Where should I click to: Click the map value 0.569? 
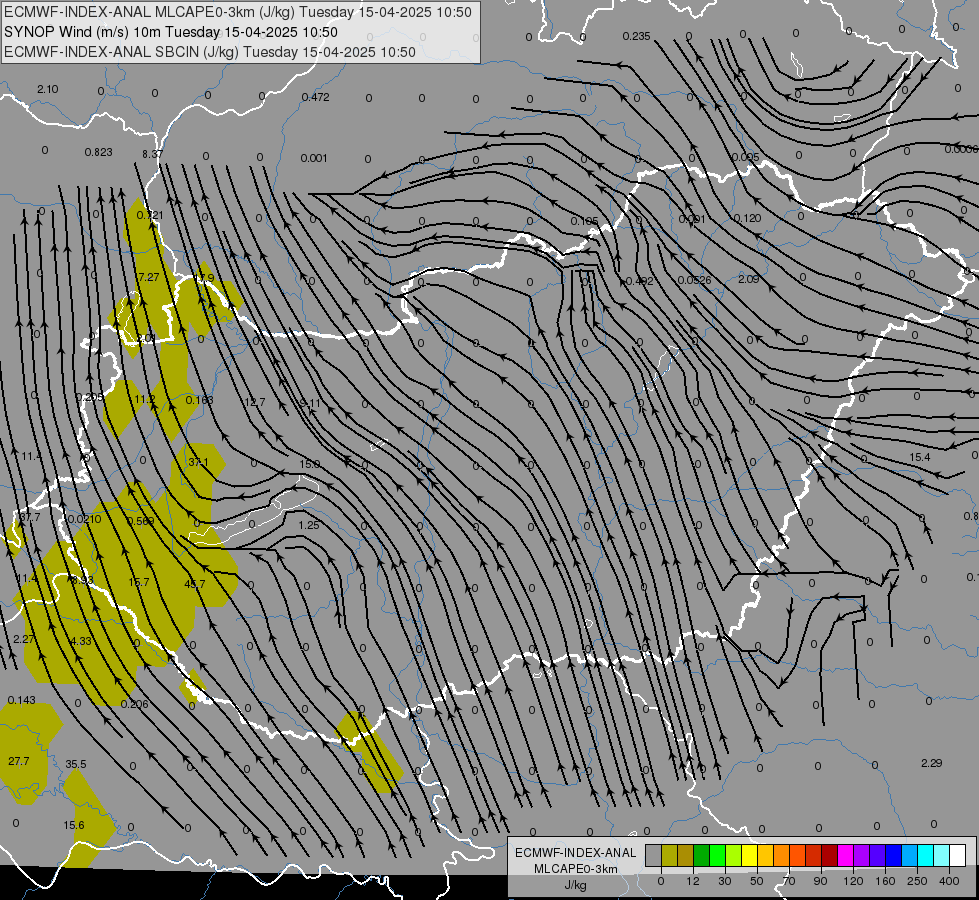point(140,521)
